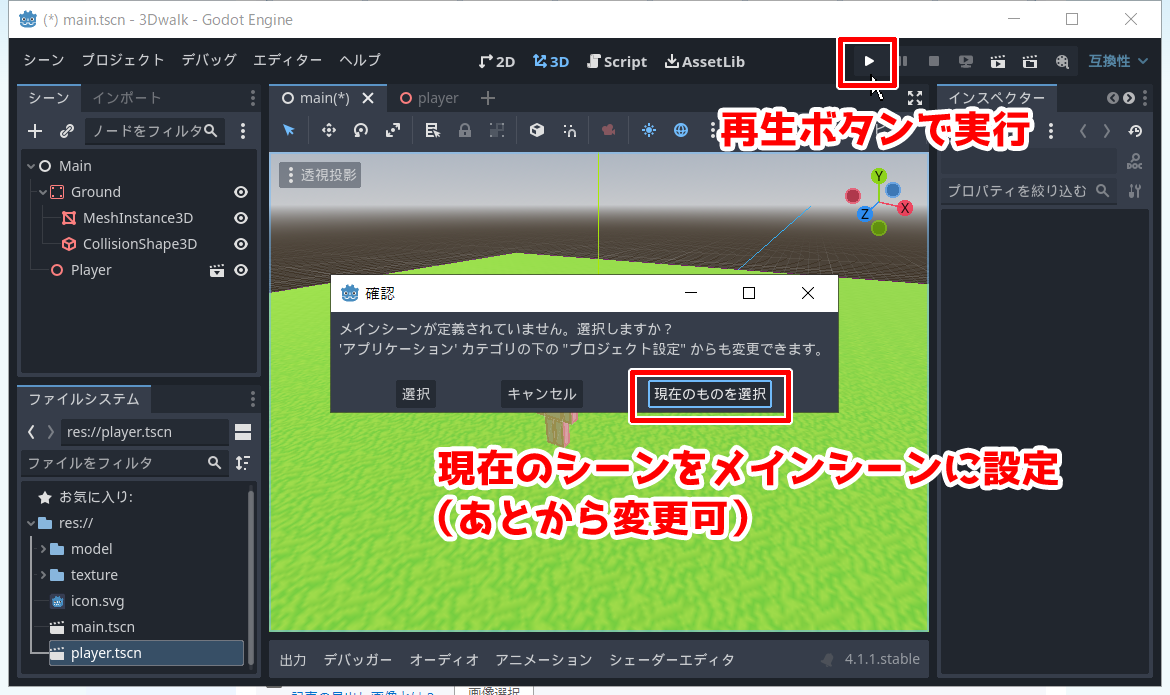Toggle use local space cube icon
The height and width of the screenshot is (695, 1170).
pyautogui.click(x=536, y=131)
